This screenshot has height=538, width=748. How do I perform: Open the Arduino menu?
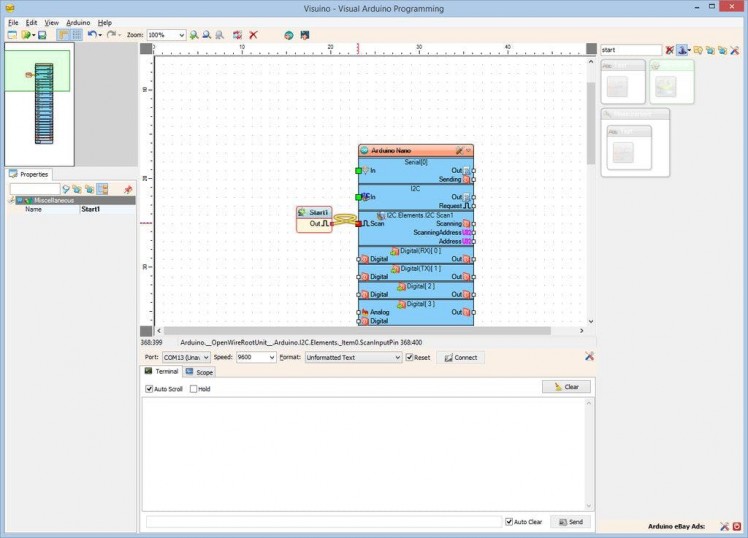78,22
